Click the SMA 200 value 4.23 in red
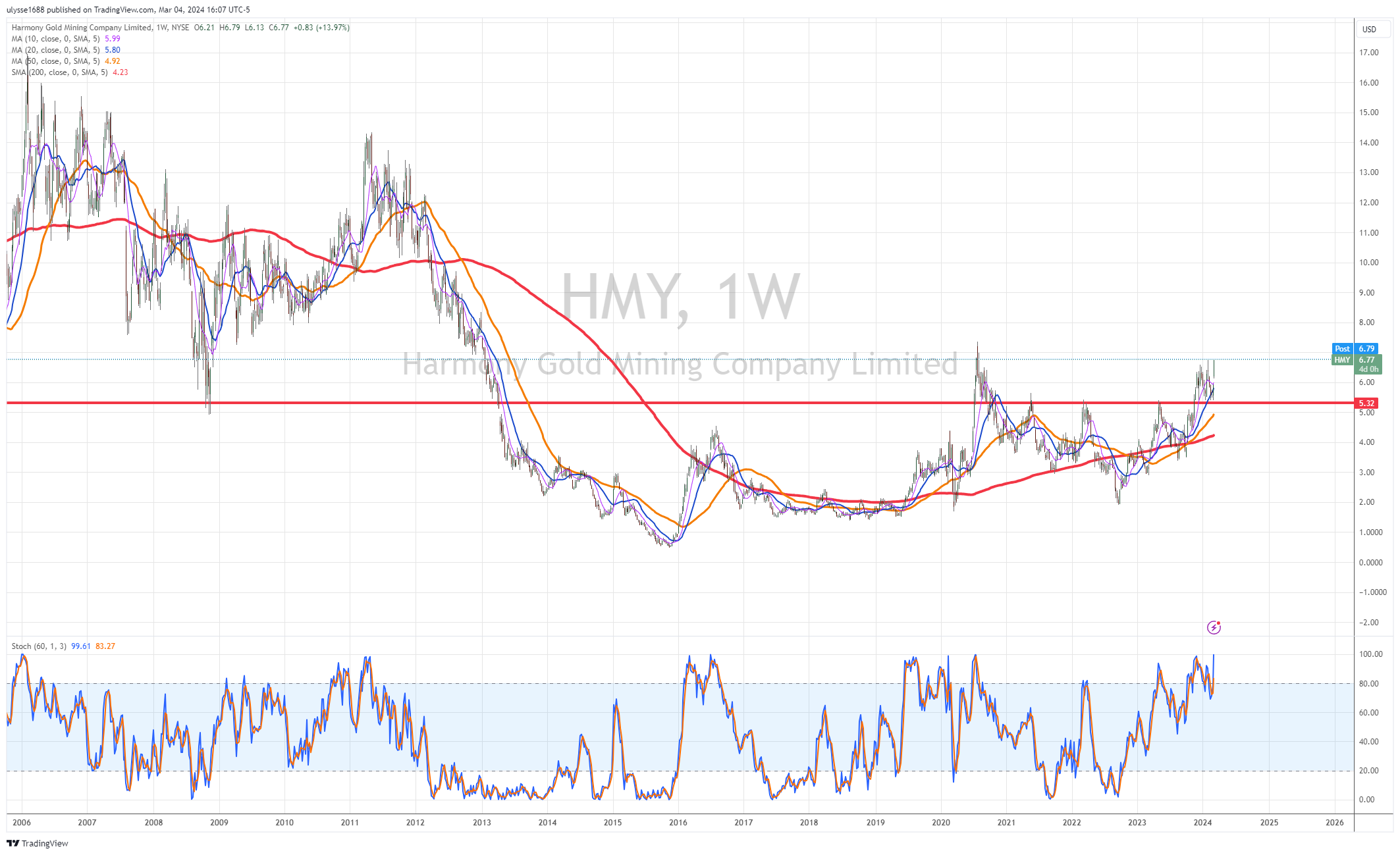This screenshot has width=1400, height=855. (121, 72)
